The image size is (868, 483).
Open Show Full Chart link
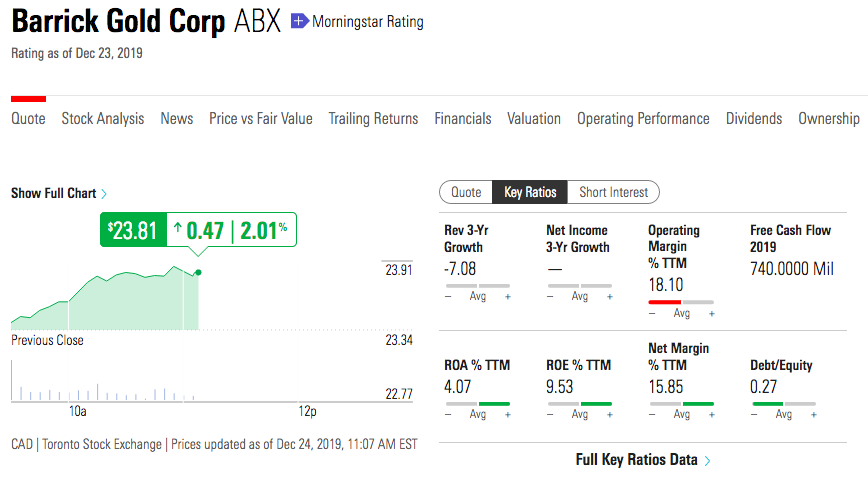[53, 193]
